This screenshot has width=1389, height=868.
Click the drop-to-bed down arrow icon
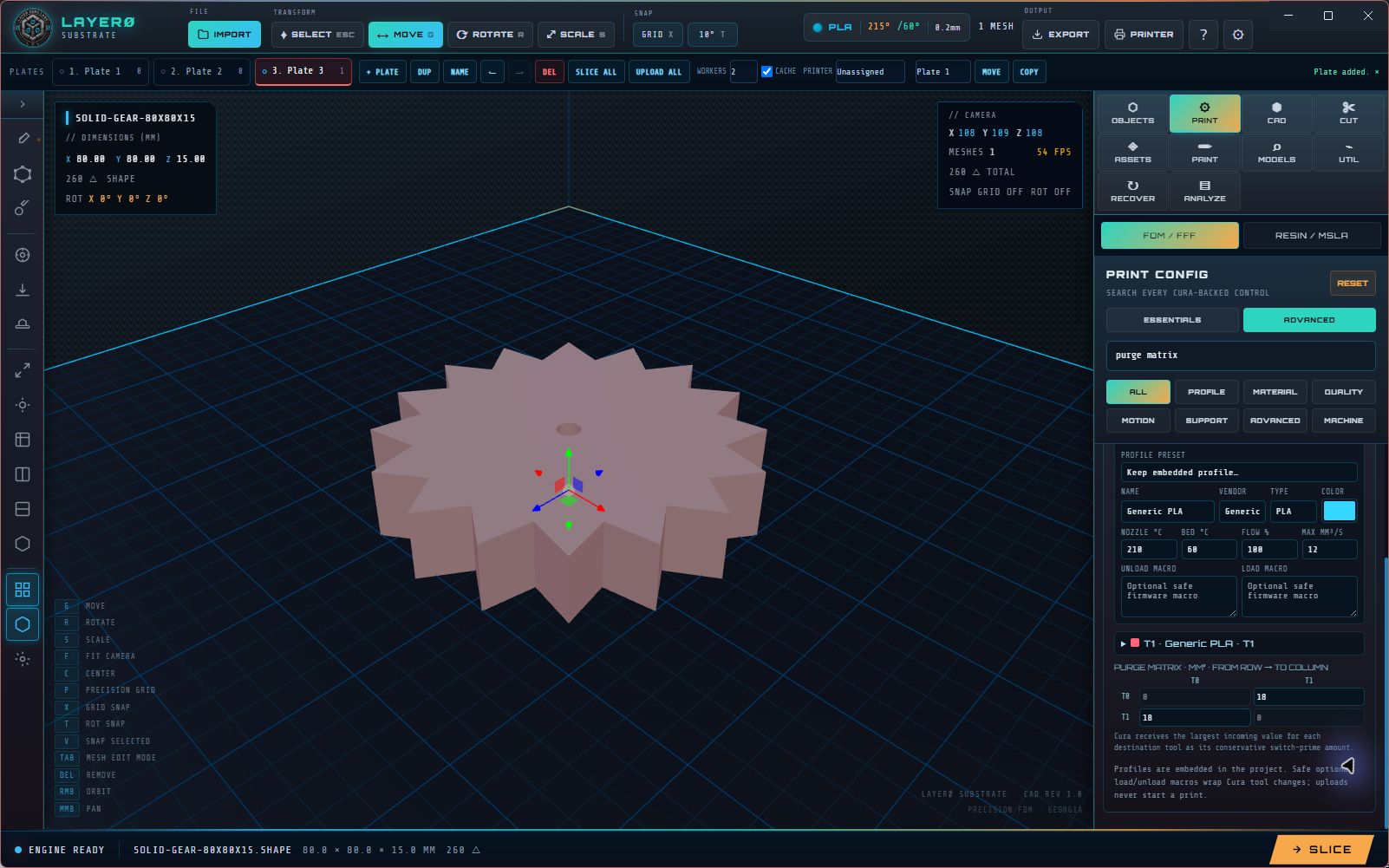pyautogui.click(x=23, y=290)
